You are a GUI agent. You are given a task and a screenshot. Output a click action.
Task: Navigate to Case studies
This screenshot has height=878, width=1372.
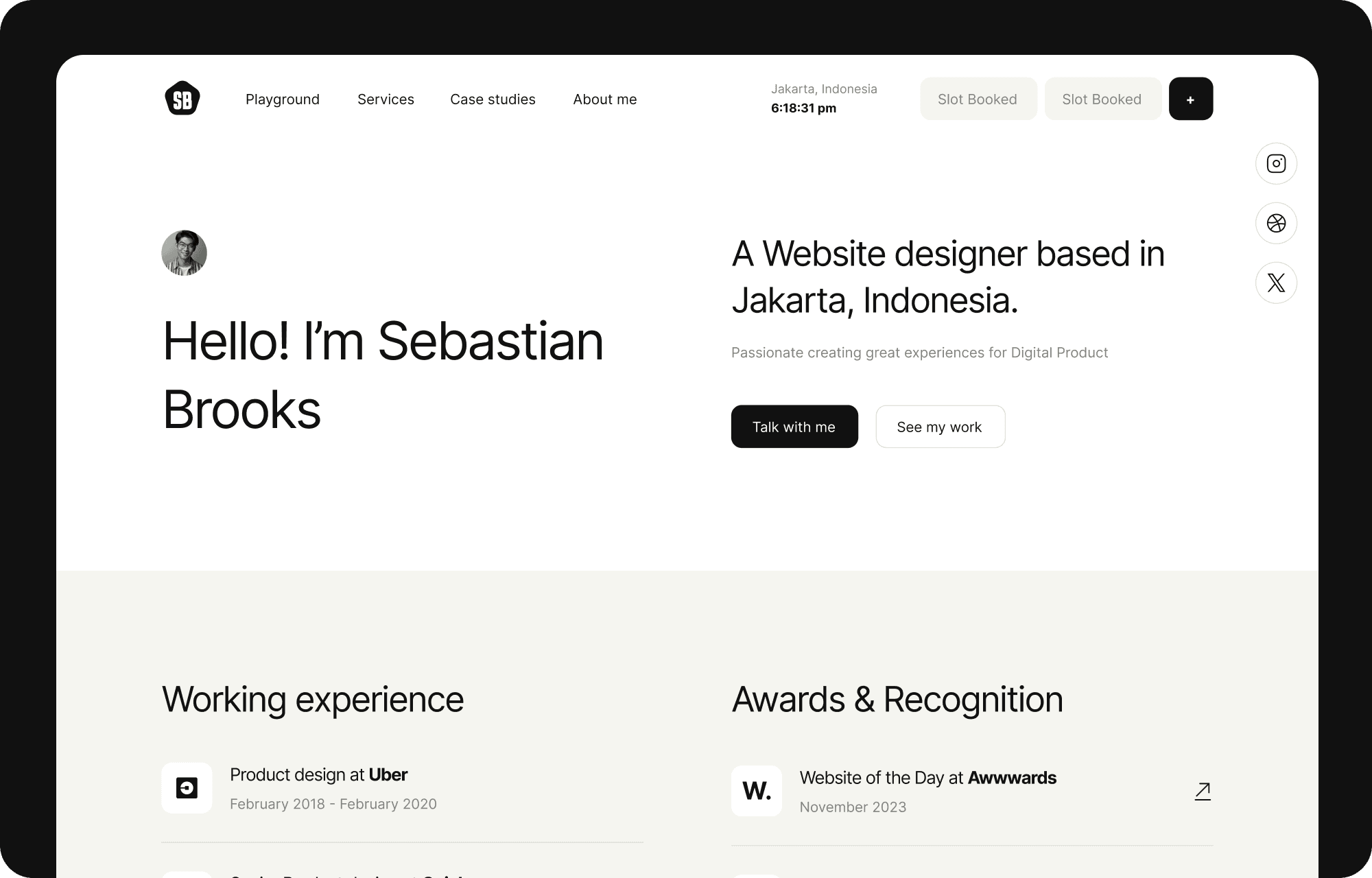[493, 99]
